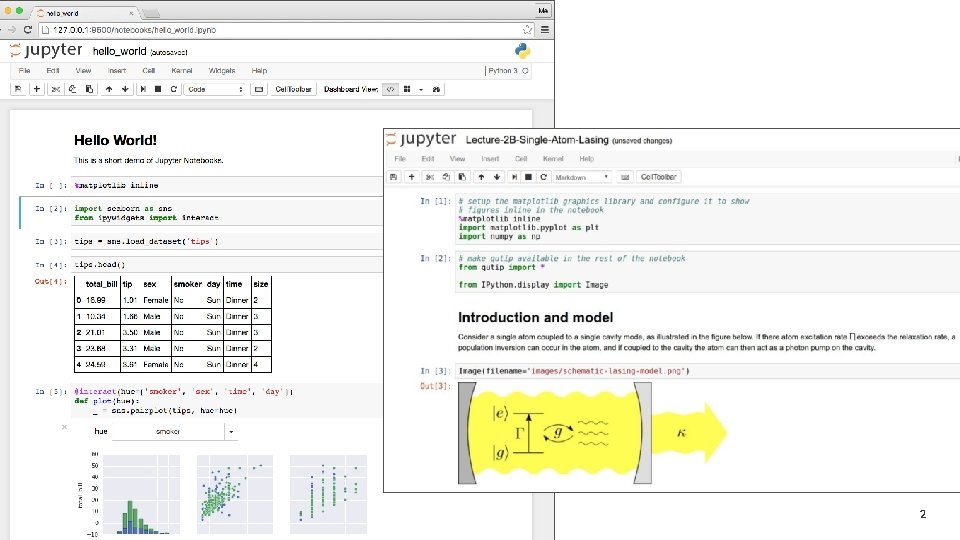Open cell type dropdown showing Code
The width and height of the screenshot is (960, 540).
pos(215,89)
